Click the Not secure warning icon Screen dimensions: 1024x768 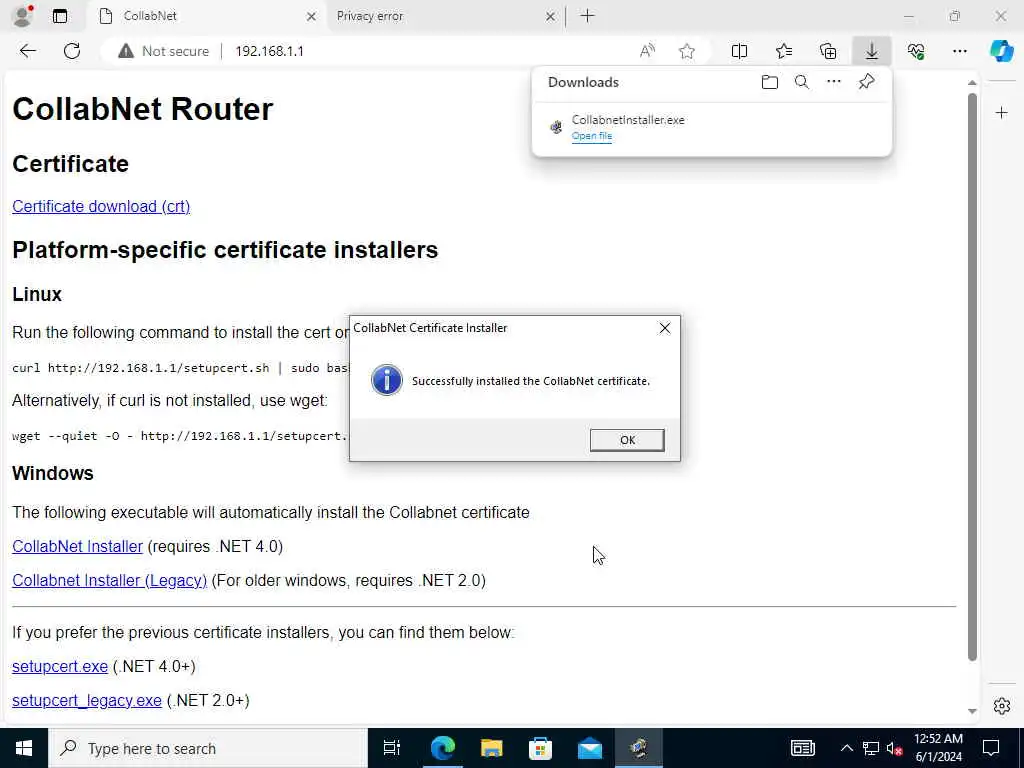[x=126, y=51]
